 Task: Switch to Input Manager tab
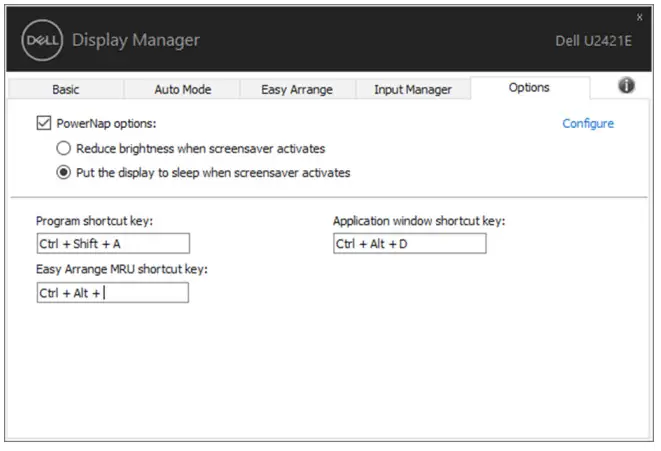coord(413,89)
